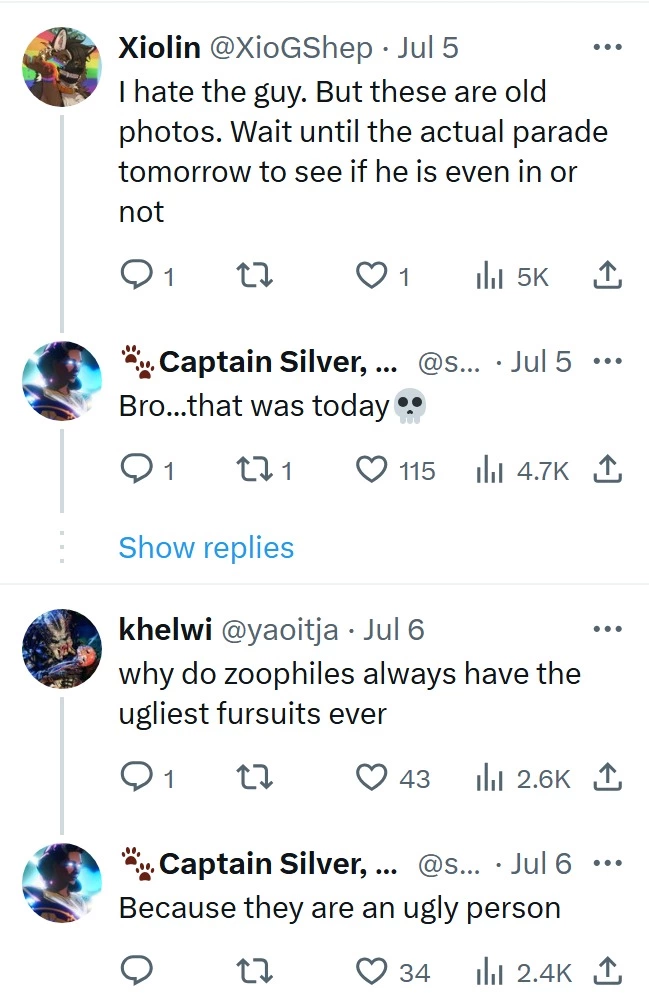Visit @XioGShep profile handle
Viewport: 649px width, 1004px height.
point(291,48)
